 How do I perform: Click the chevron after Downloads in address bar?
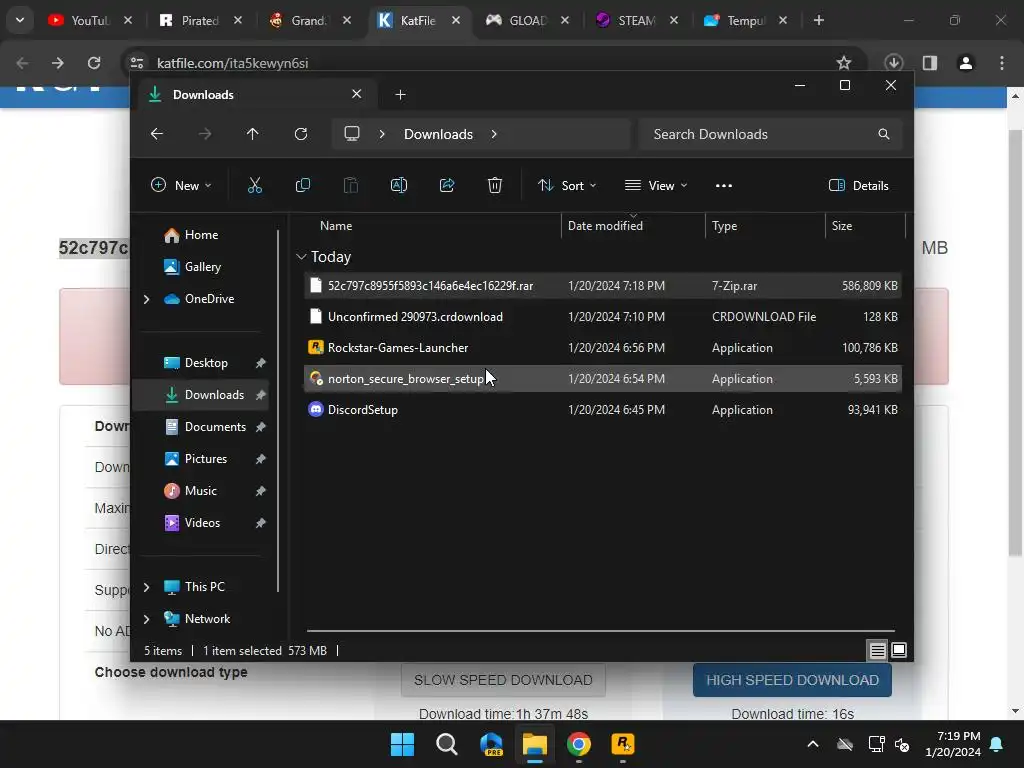494,134
